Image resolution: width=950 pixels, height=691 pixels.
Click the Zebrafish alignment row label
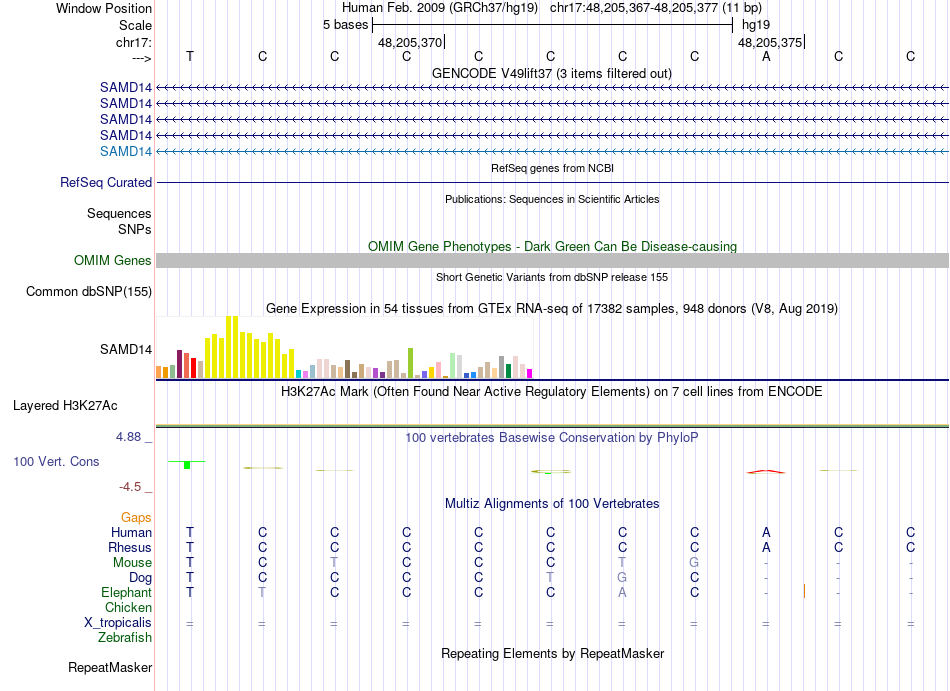click(124, 637)
